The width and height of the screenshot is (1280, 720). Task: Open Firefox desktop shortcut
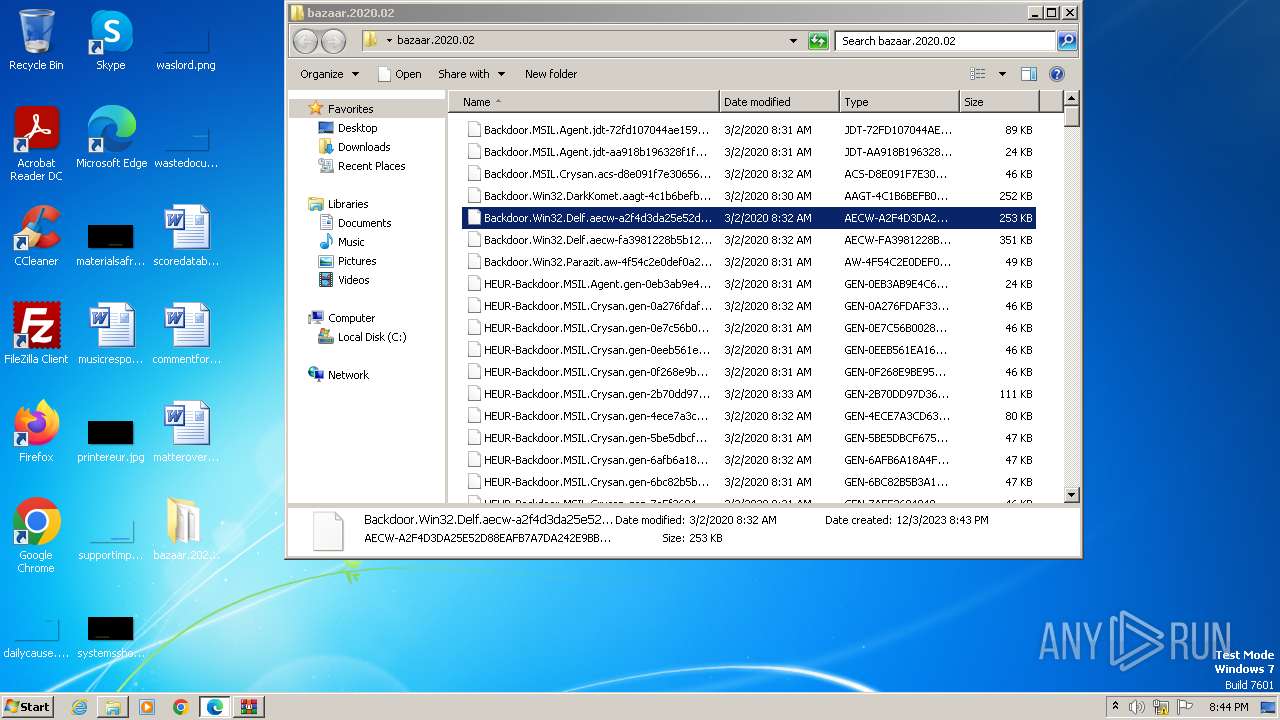pos(36,431)
